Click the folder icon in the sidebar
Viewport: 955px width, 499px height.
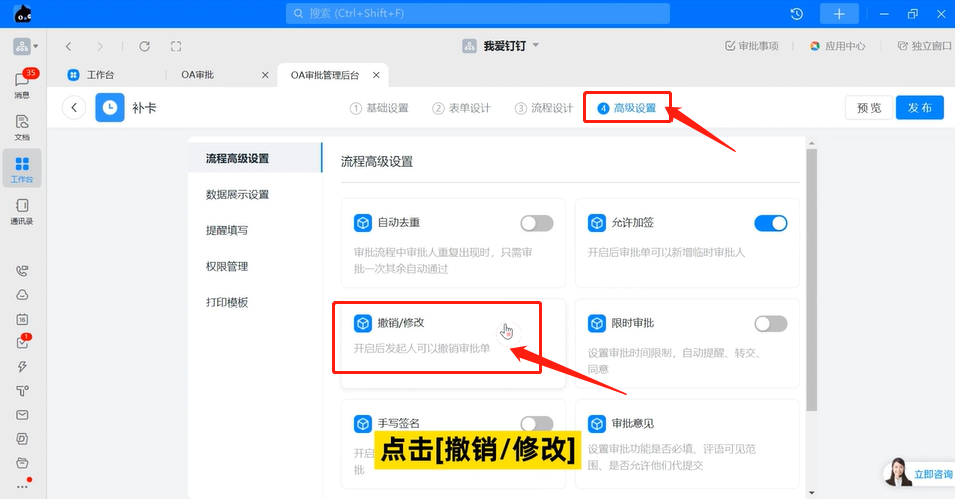(x=22, y=463)
